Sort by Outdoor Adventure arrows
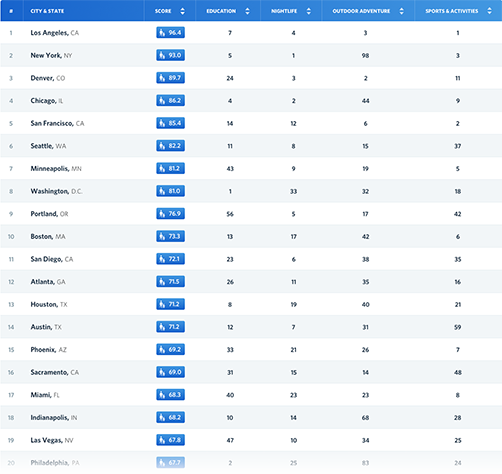Image resolution: width=502 pixels, height=474 pixels. coord(402,11)
